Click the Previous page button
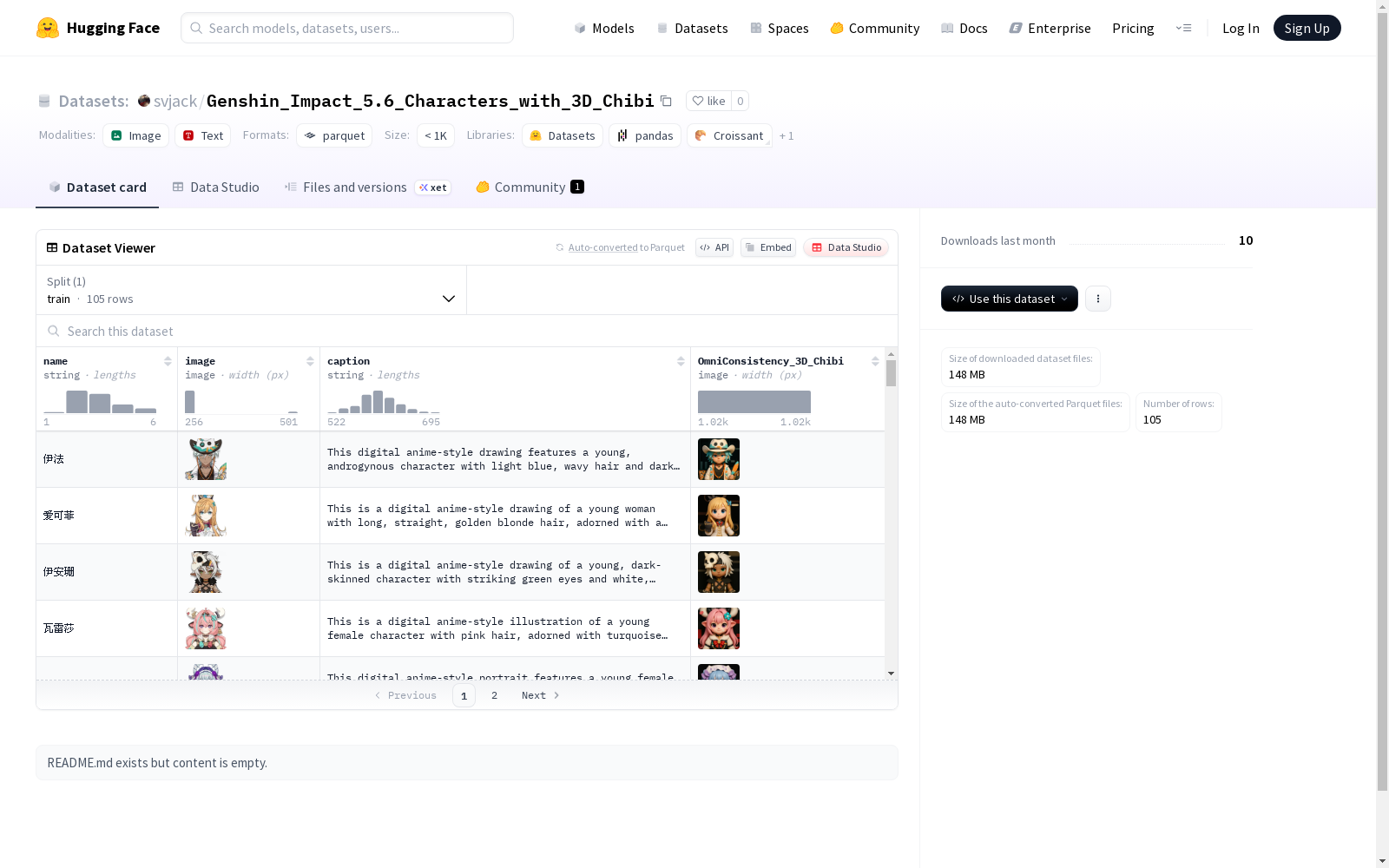Image resolution: width=1389 pixels, height=868 pixels. 405,695
